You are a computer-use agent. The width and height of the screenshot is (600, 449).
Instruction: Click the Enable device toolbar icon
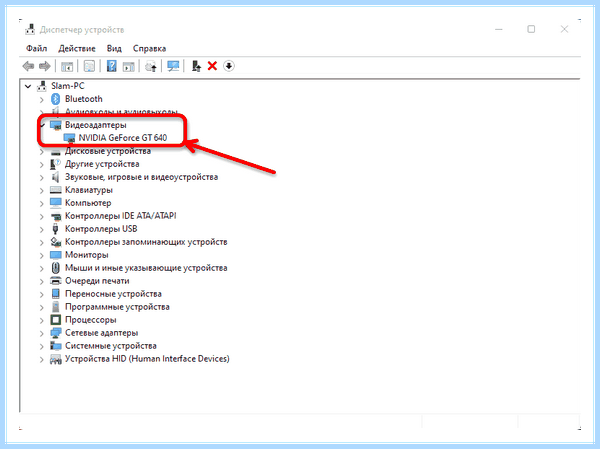coord(196,66)
